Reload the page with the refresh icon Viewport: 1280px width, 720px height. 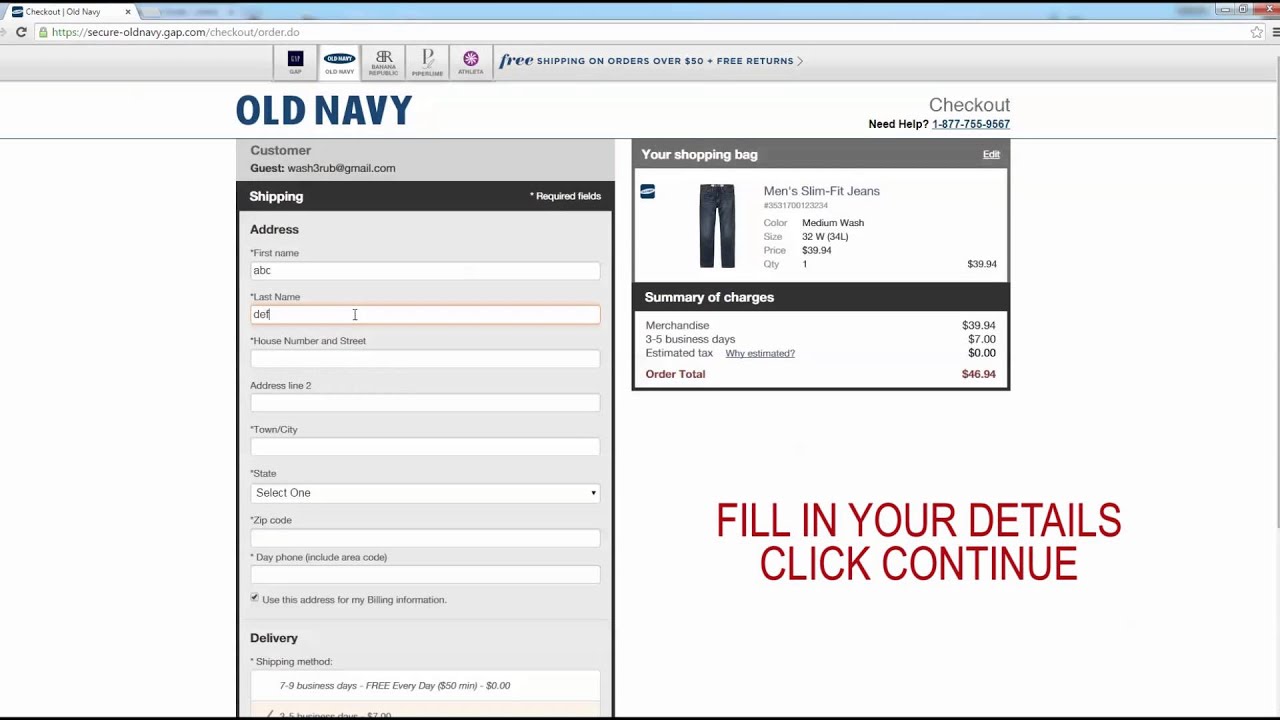(21, 32)
